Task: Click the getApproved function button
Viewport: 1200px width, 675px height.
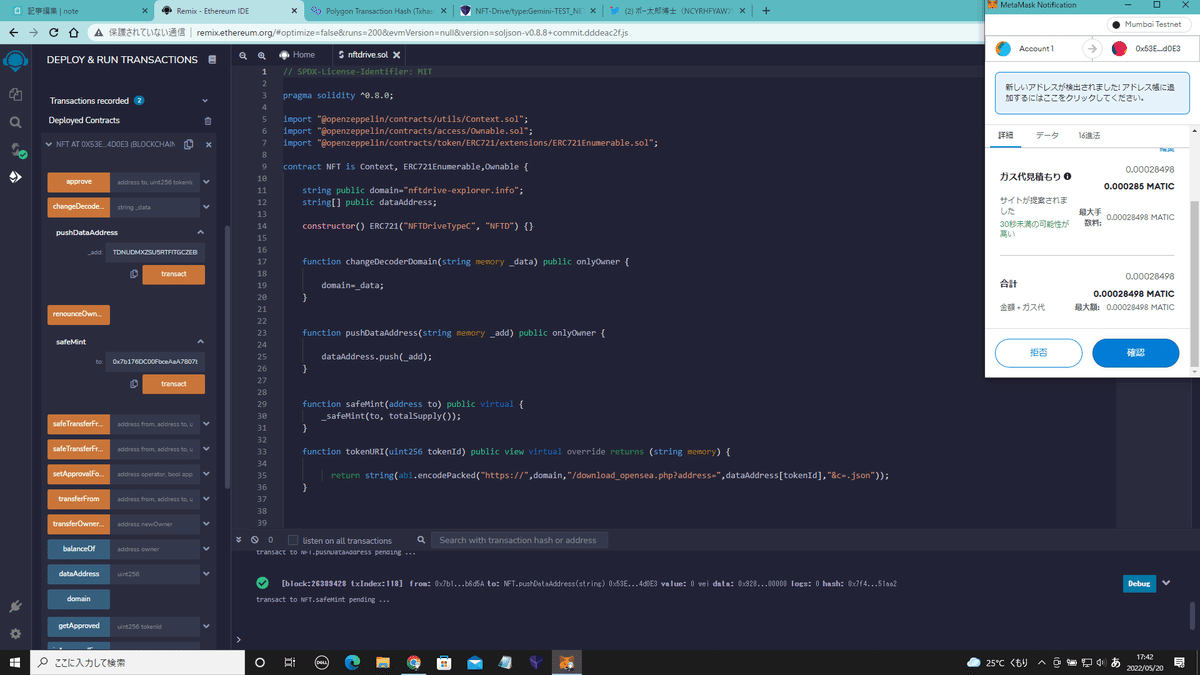Action: pos(79,625)
